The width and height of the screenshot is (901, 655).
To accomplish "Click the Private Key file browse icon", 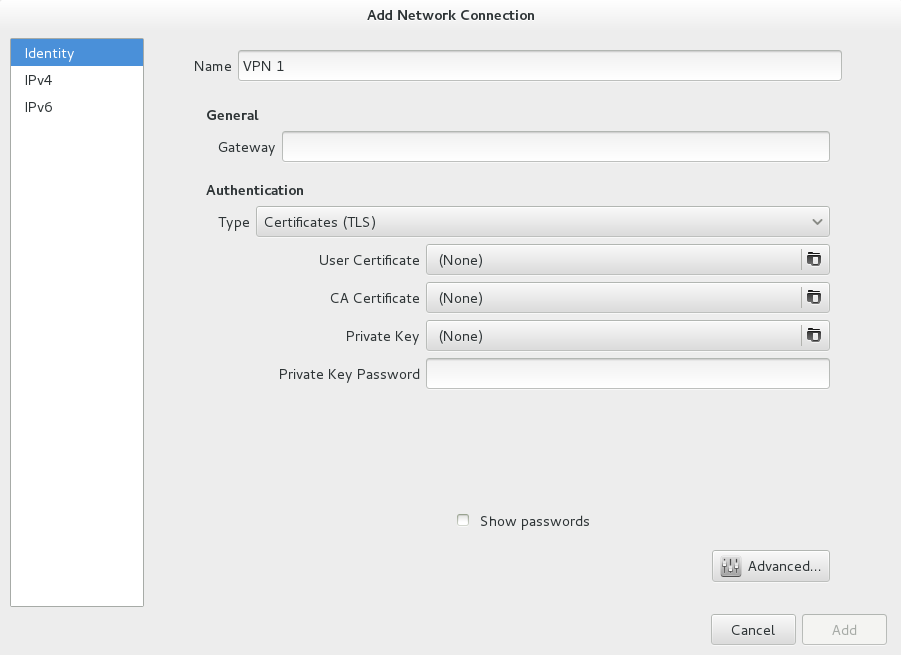I will 814,336.
